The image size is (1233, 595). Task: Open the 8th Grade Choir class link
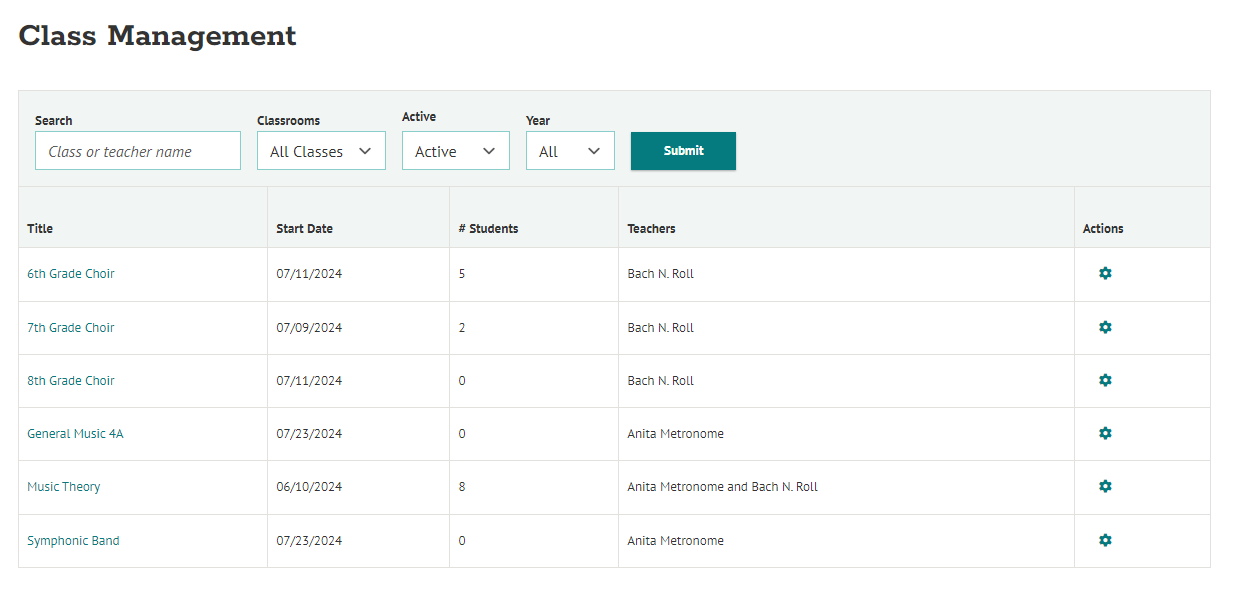coord(71,381)
